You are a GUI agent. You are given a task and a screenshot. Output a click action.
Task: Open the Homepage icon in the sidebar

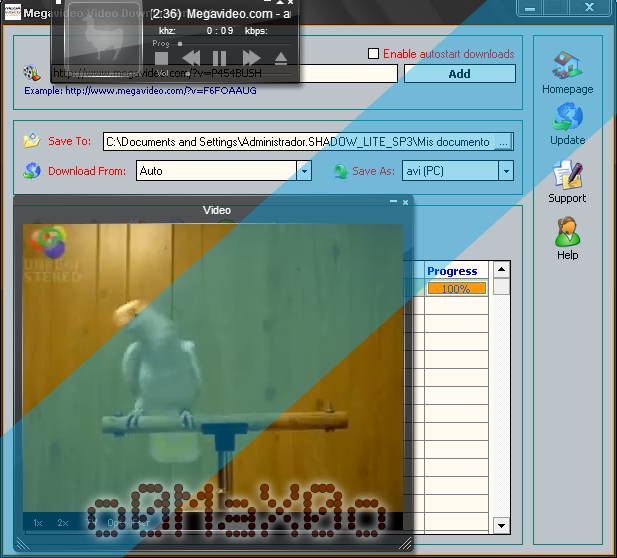[x=567, y=65]
